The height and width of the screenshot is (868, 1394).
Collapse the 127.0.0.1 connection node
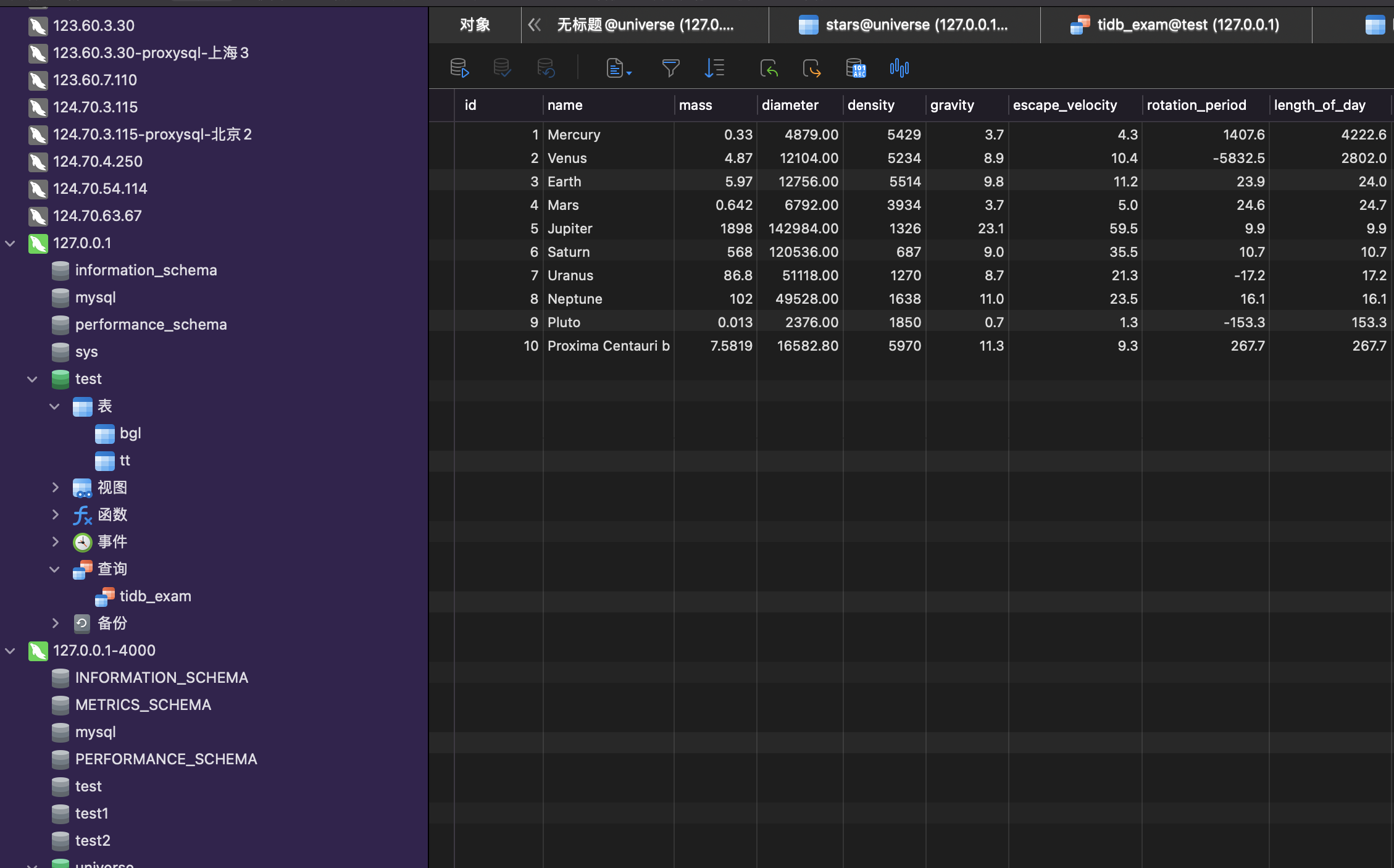pos(10,243)
